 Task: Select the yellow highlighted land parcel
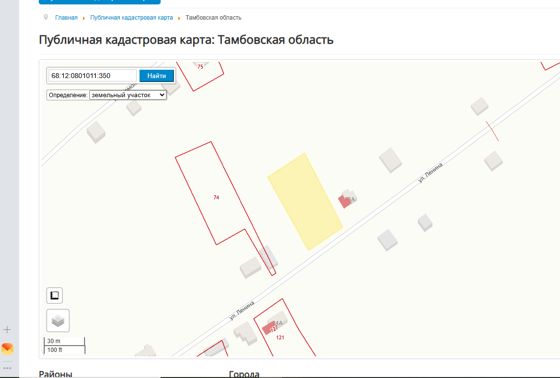coord(305,202)
